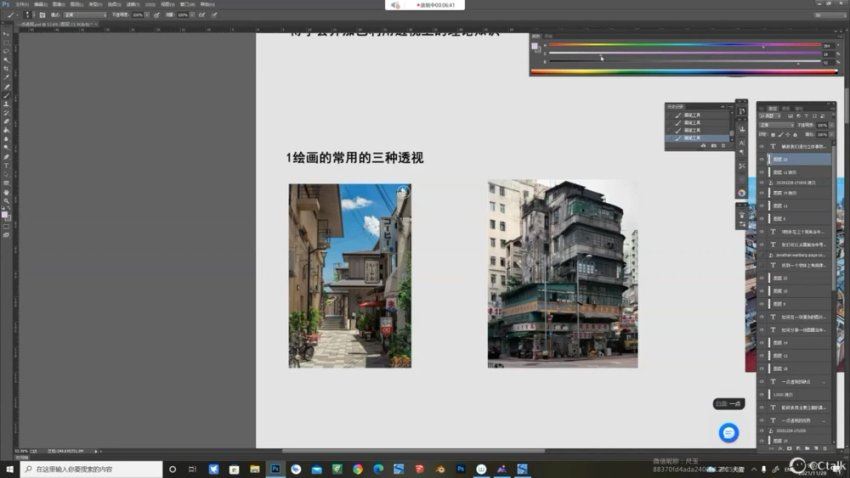Click History panel new snapshot camera icon

713,145
